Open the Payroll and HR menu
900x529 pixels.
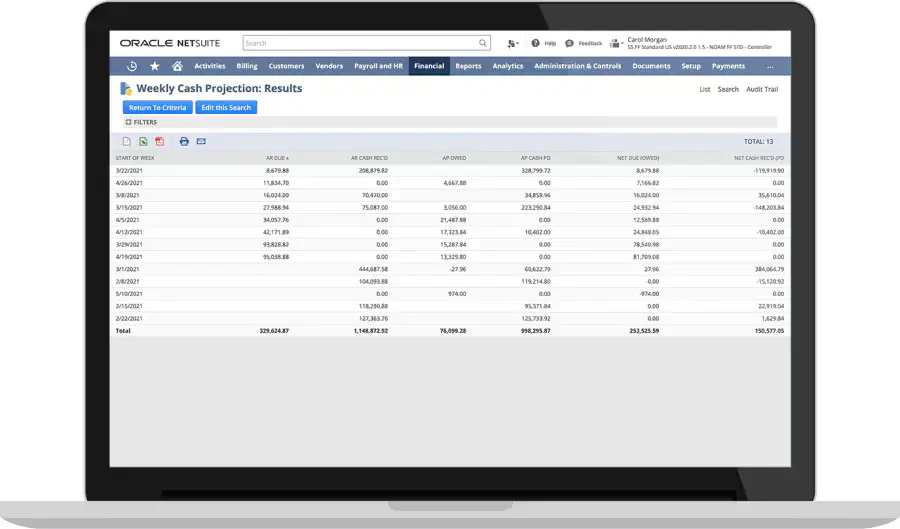(378, 66)
